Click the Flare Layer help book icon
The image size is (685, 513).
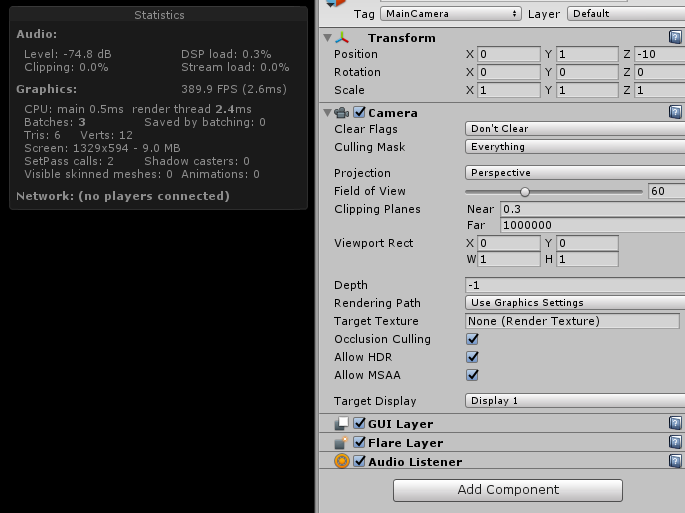[x=675, y=442]
